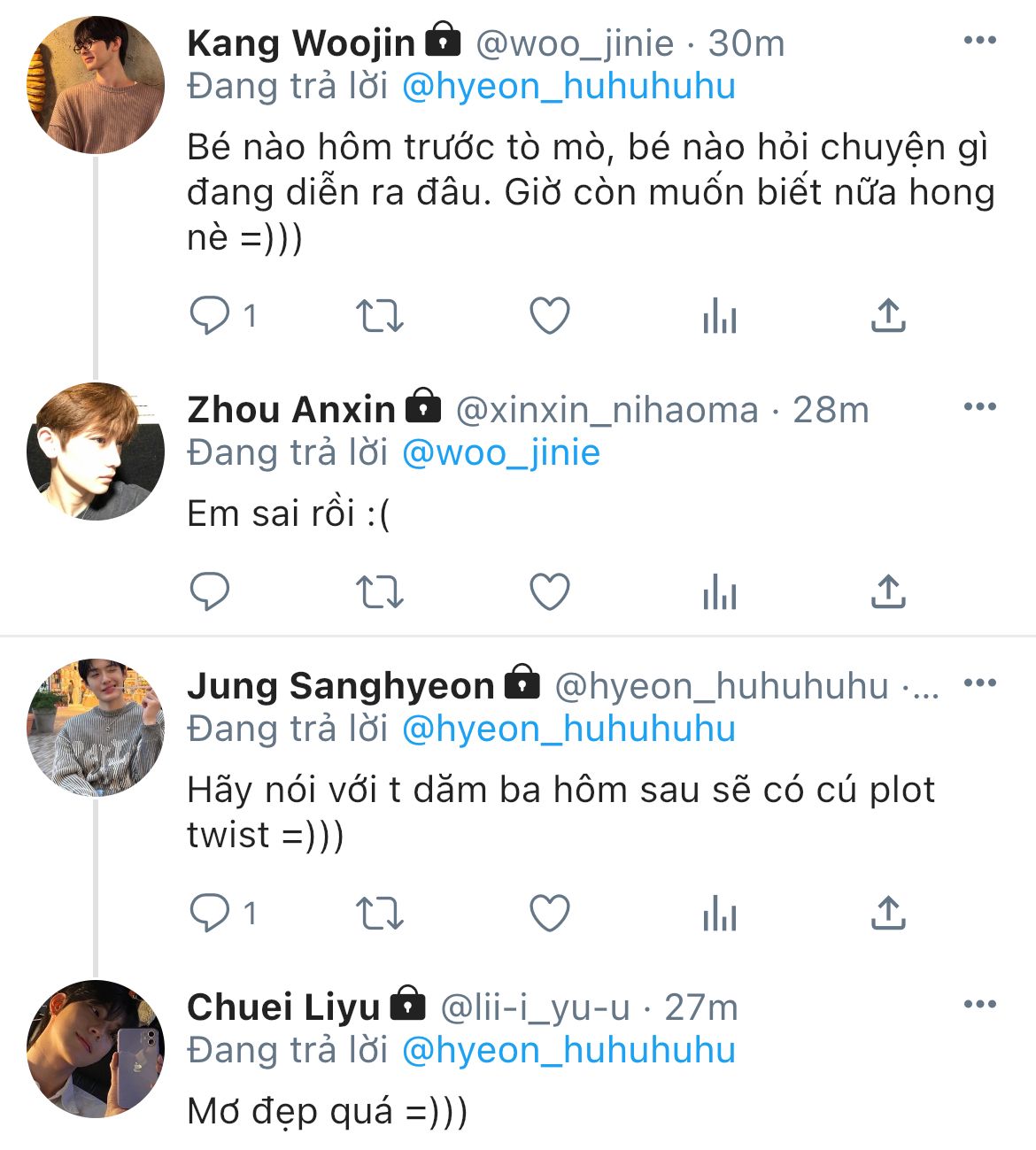
Task: Open more options on Kang Woojin's tweet
Action: [x=979, y=41]
